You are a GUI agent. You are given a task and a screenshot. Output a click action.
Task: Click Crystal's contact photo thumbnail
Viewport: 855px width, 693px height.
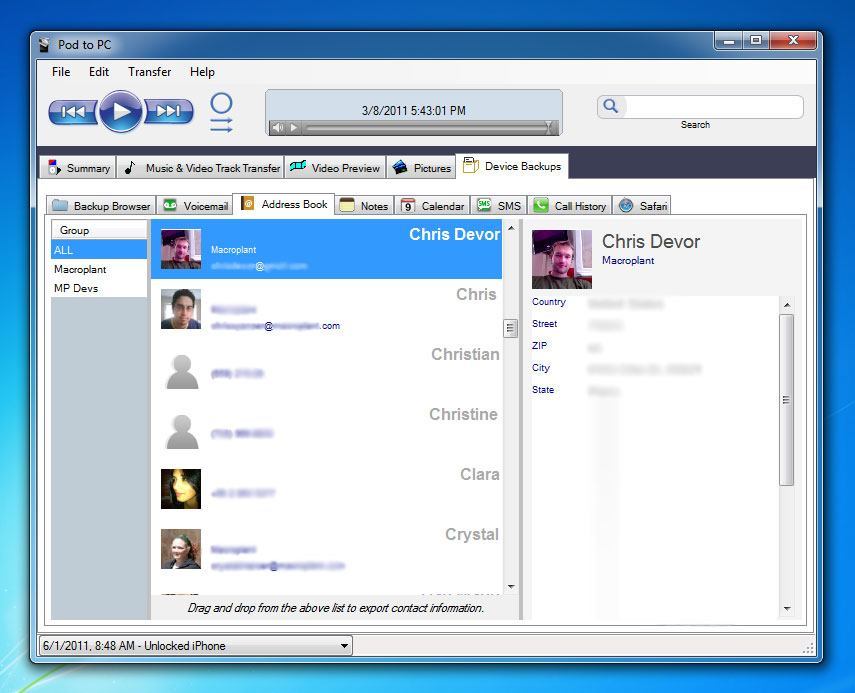pos(181,549)
